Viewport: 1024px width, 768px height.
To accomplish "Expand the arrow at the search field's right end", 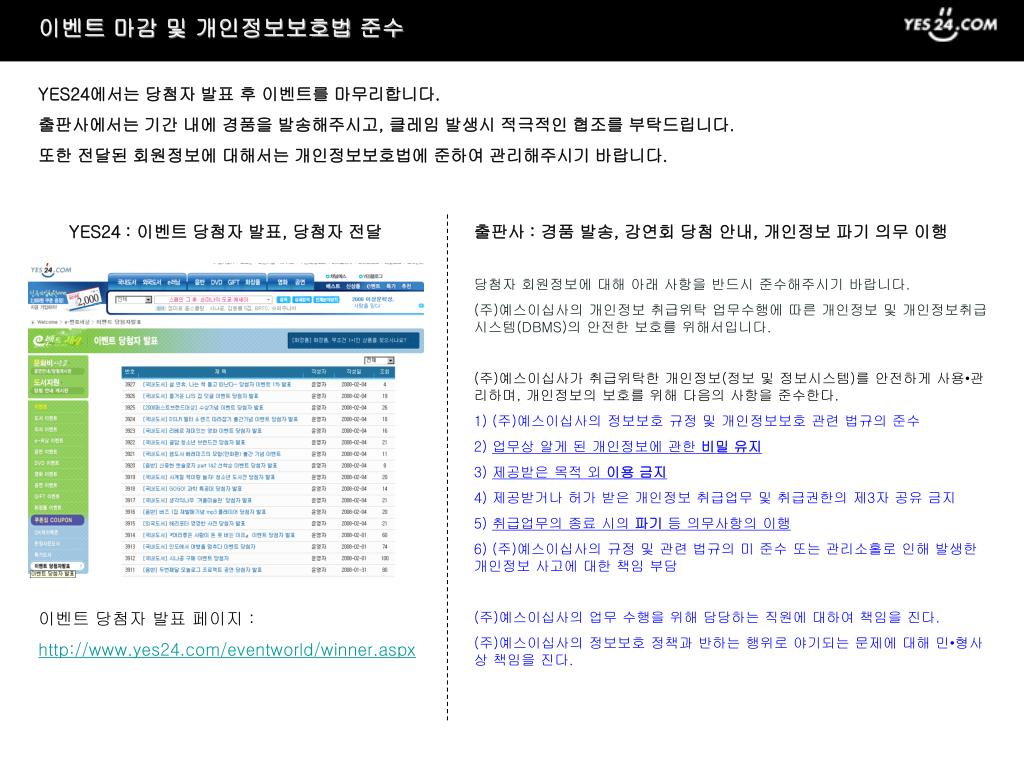I will [x=268, y=300].
